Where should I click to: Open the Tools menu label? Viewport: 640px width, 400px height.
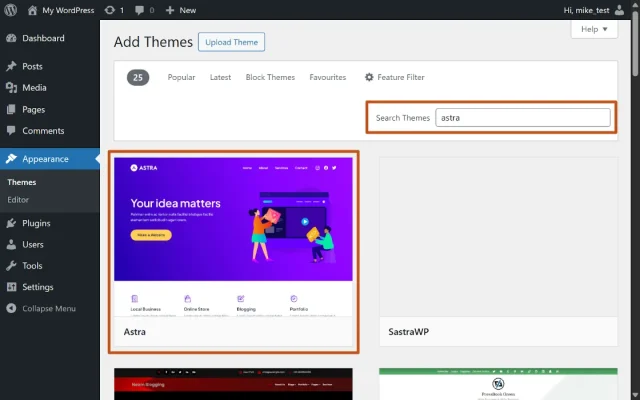(x=32, y=265)
